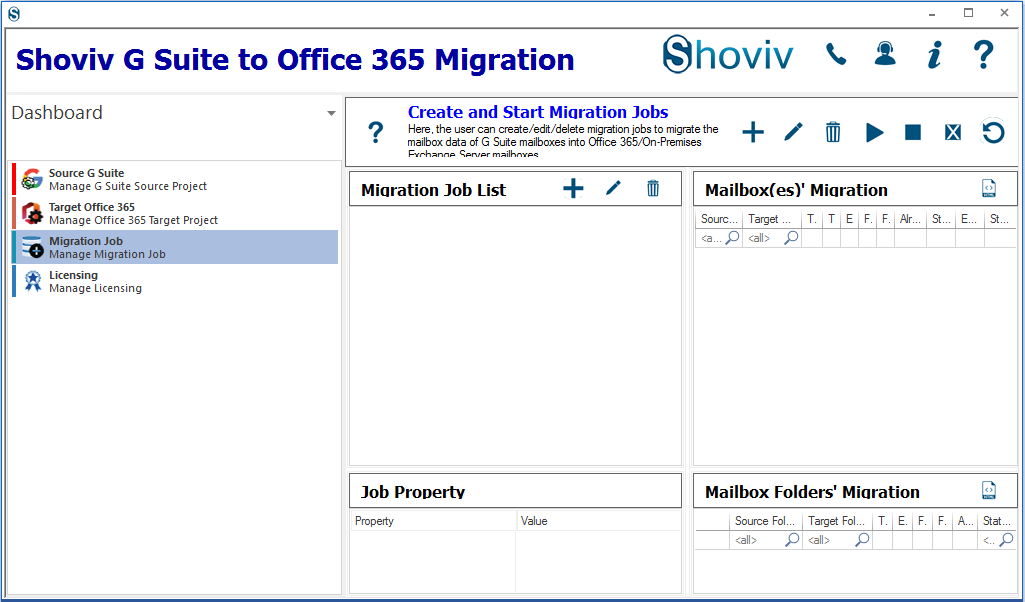
Task: Edit migration job using top toolbar pencil
Action: pyautogui.click(x=793, y=132)
